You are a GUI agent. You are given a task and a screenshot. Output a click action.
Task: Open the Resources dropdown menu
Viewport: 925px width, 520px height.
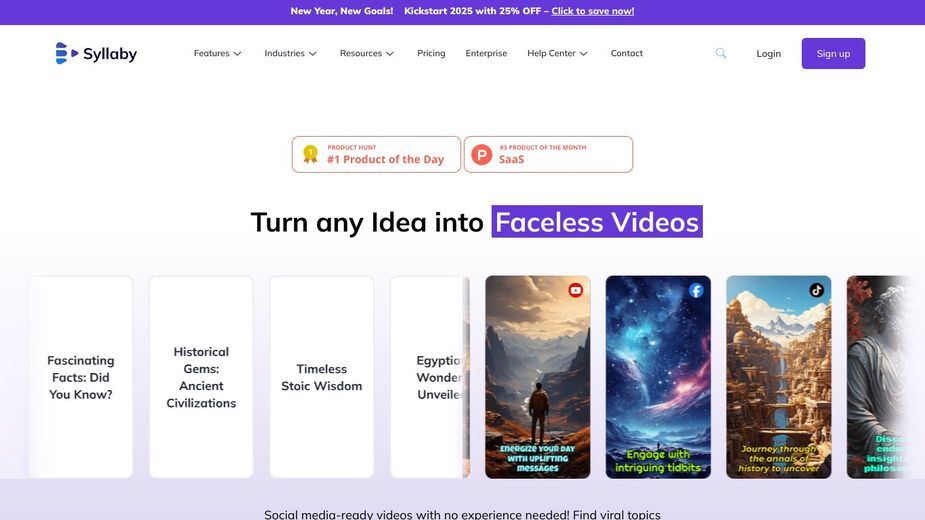click(x=366, y=53)
